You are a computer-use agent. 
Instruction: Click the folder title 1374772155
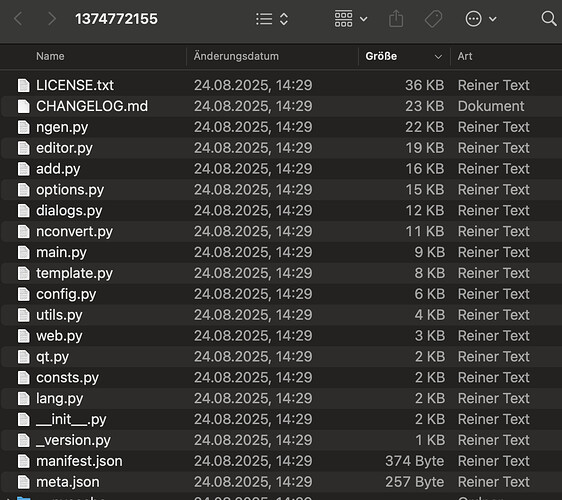(x=116, y=19)
